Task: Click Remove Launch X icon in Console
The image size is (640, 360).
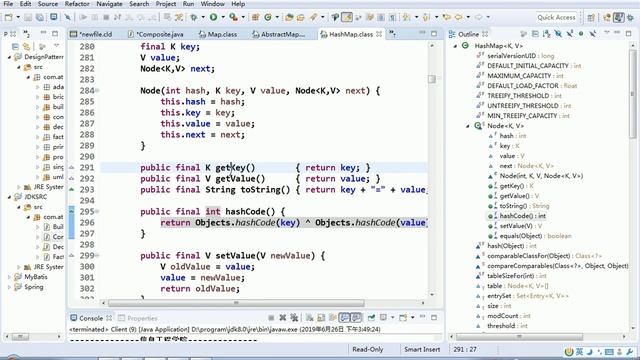Action: (282, 318)
